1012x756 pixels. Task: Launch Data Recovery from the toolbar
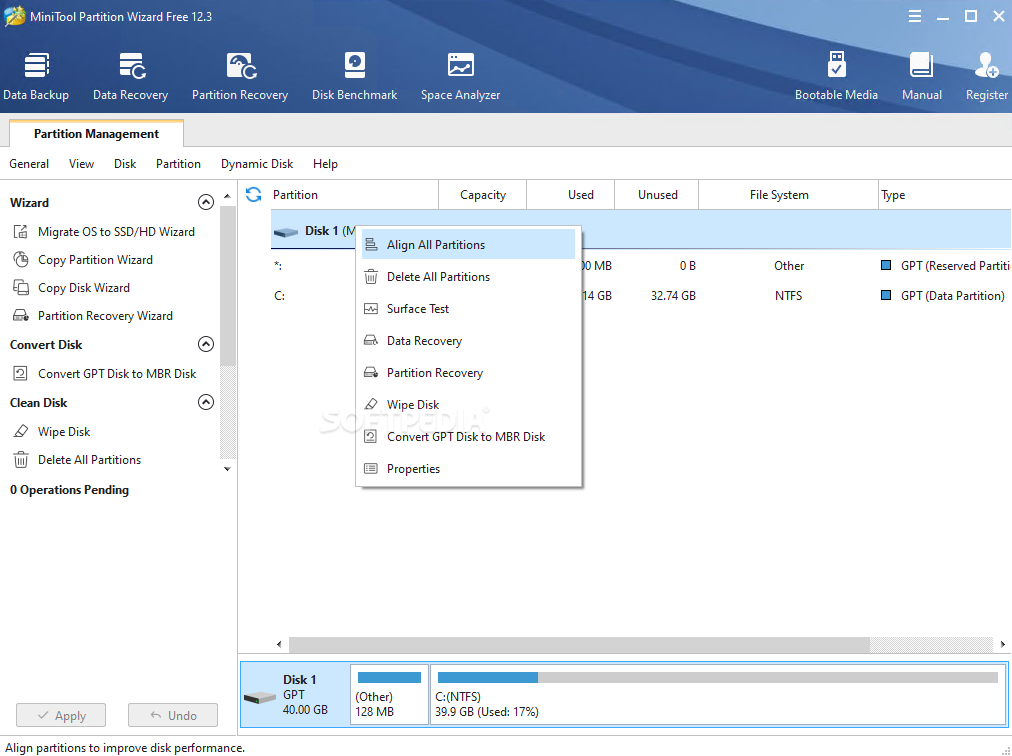click(x=130, y=77)
